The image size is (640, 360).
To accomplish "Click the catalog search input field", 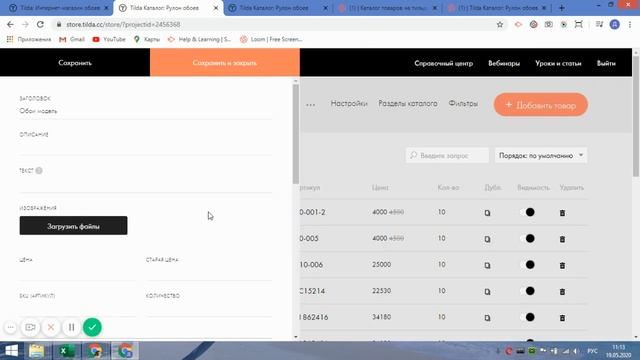I will coord(447,156).
